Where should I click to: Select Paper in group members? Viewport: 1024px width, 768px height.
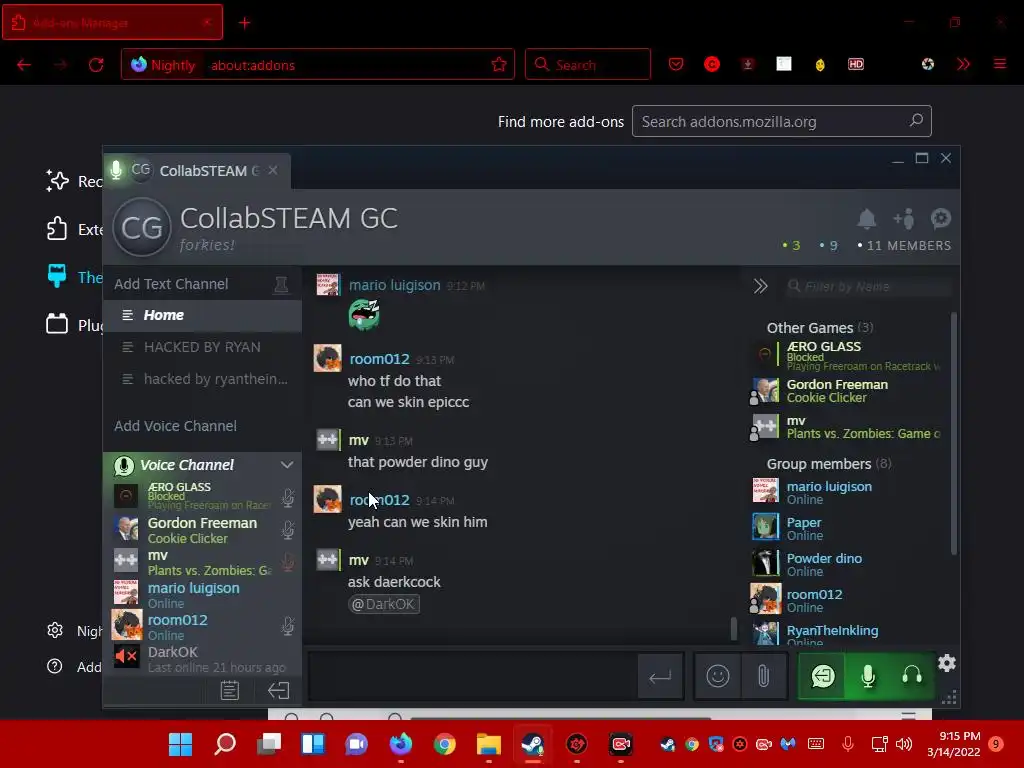(x=851, y=528)
